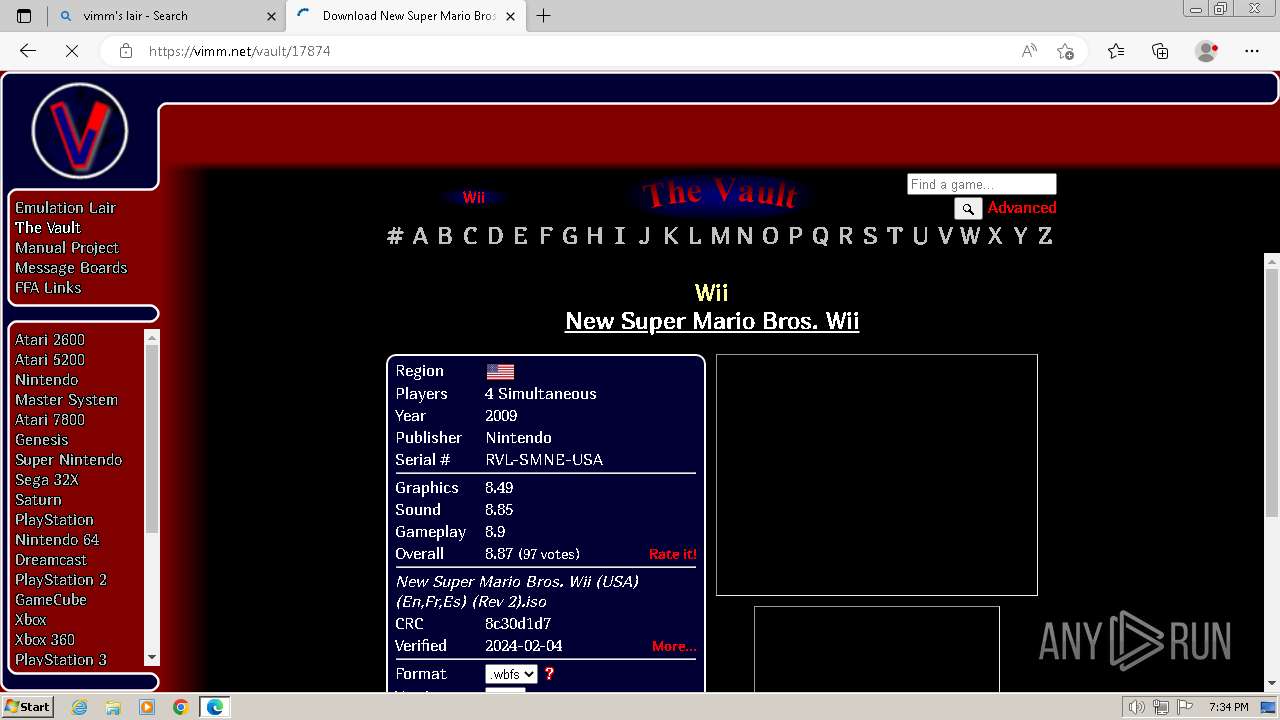Click the Advanced search link

[x=1022, y=208]
